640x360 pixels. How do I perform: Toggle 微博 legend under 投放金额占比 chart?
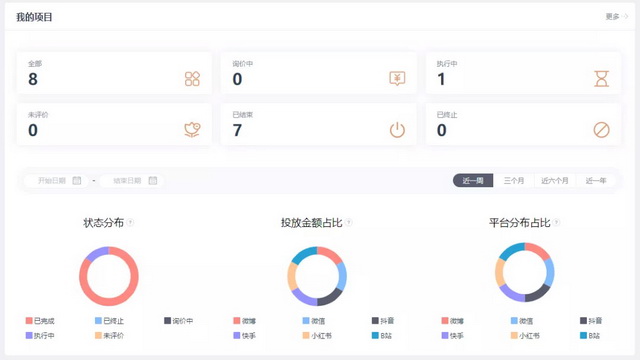point(244,321)
